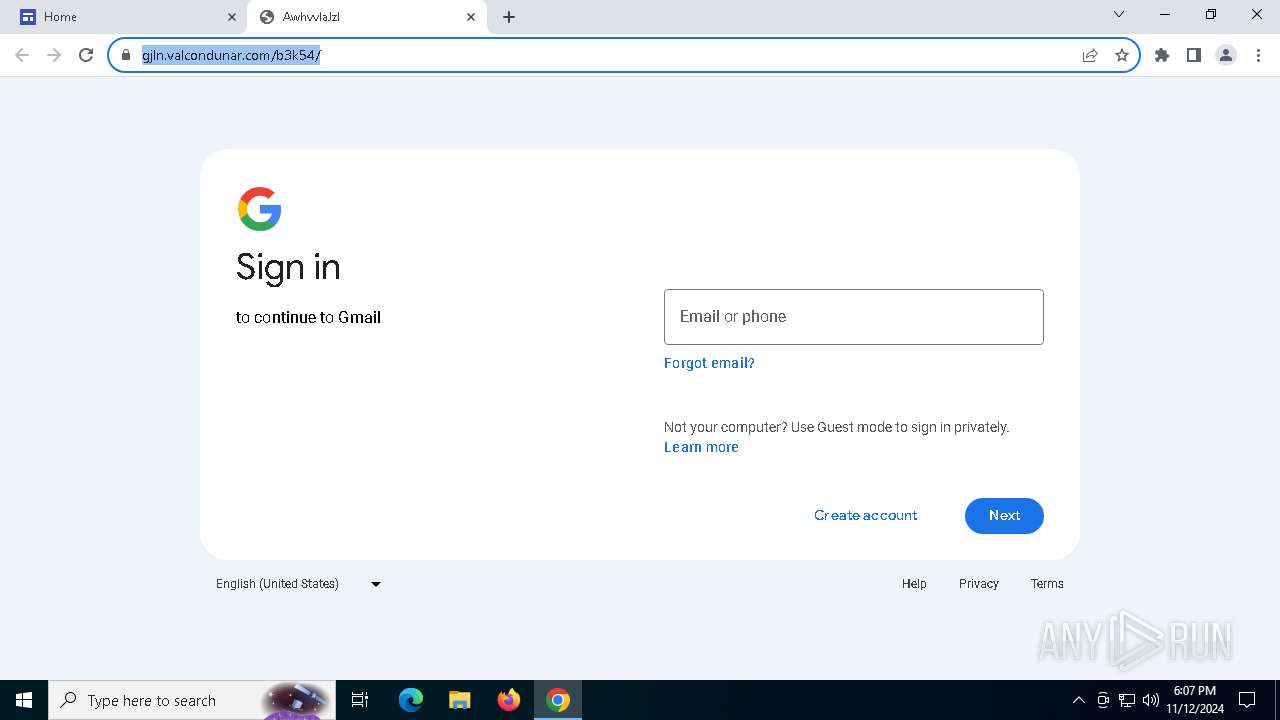Click the Create account button
This screenshot has height=720, width=1280.
coord(865,515)
